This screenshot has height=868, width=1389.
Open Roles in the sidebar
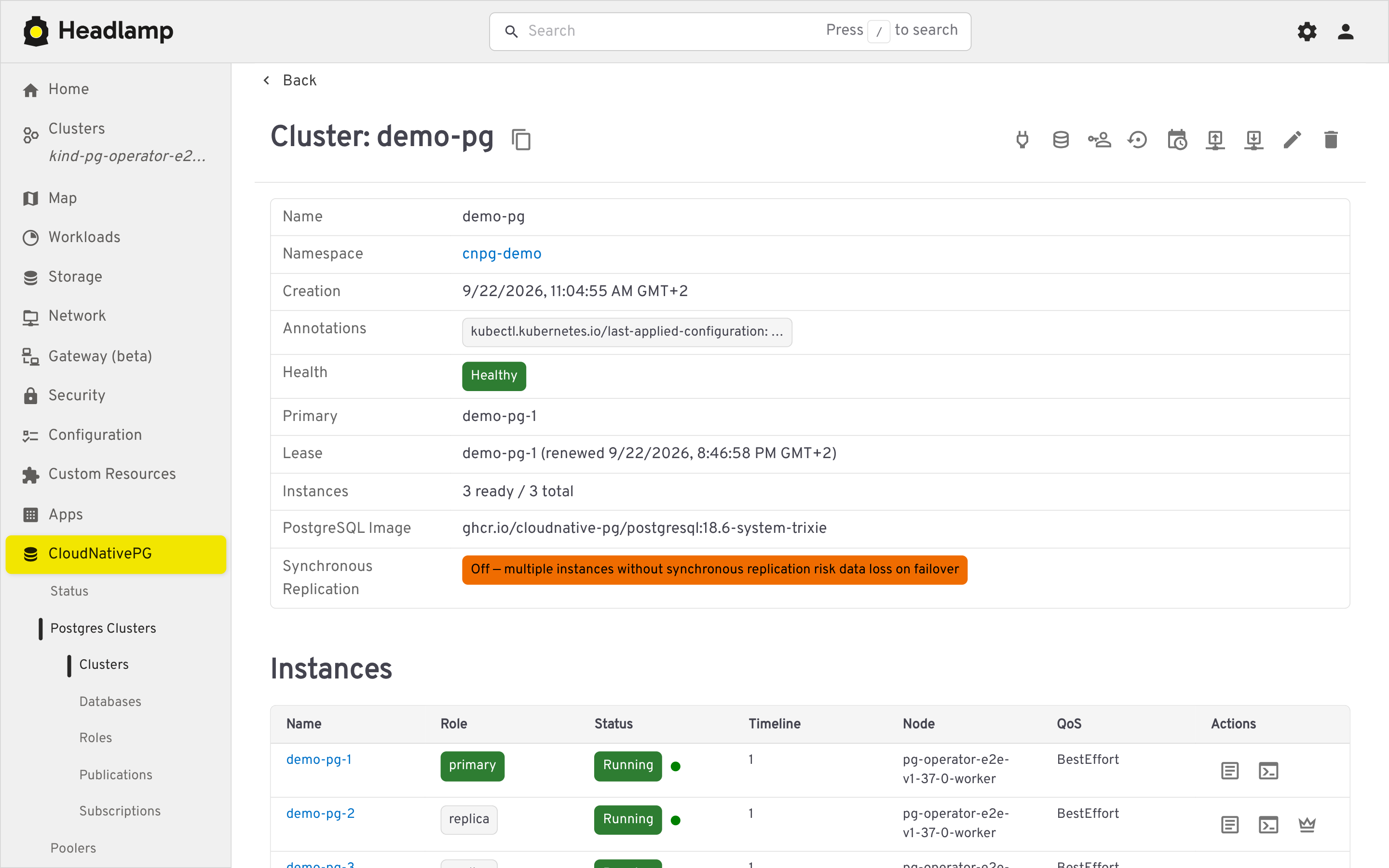[x=96, y=738]
